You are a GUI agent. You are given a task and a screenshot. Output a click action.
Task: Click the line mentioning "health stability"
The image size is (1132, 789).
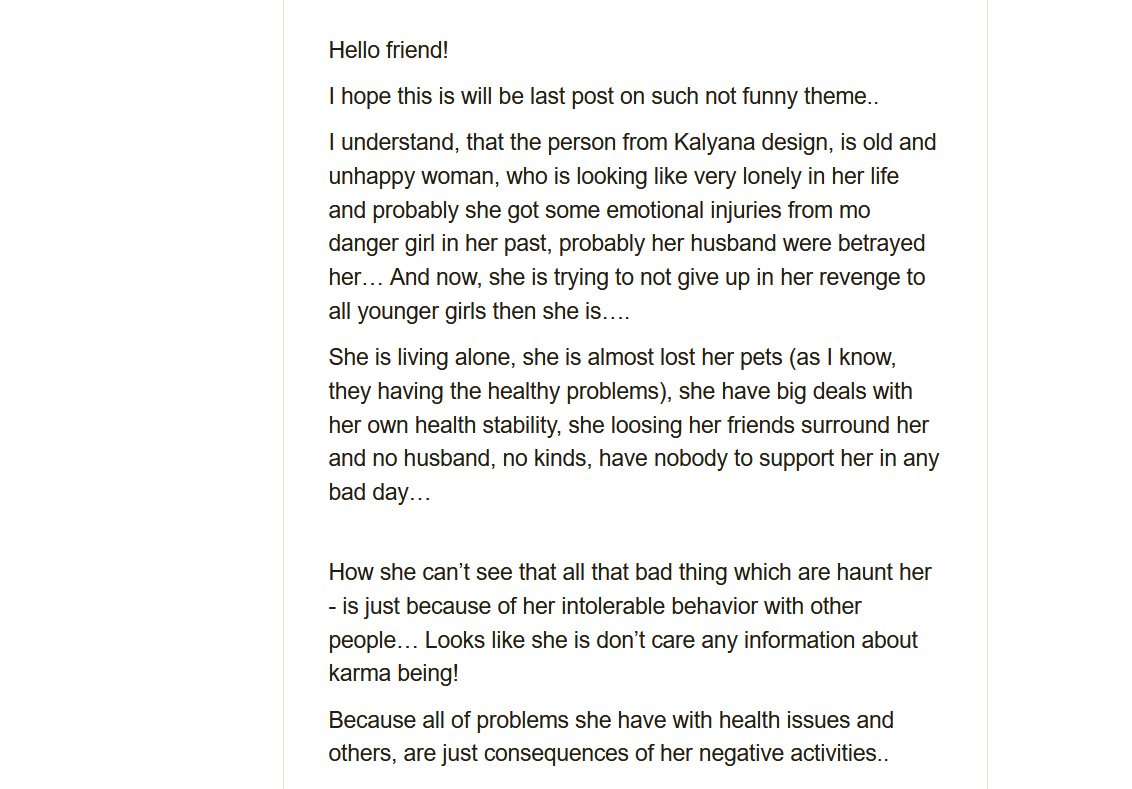click(628, 425)
